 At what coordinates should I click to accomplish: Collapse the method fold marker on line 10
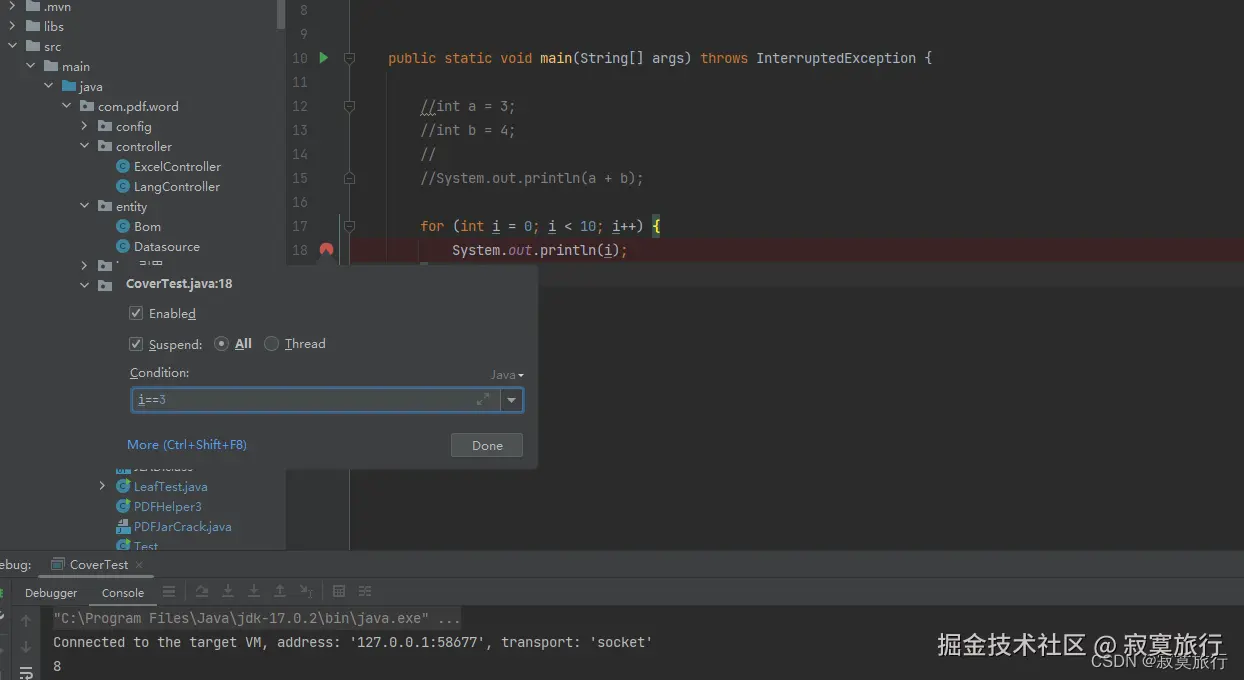pos(349,58)
